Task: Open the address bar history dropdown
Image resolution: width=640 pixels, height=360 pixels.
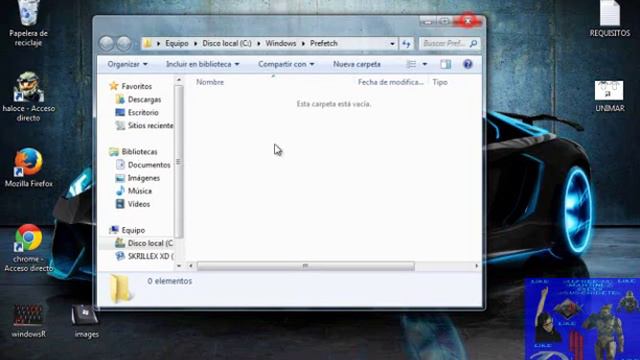Action: [x=392, y=43]
